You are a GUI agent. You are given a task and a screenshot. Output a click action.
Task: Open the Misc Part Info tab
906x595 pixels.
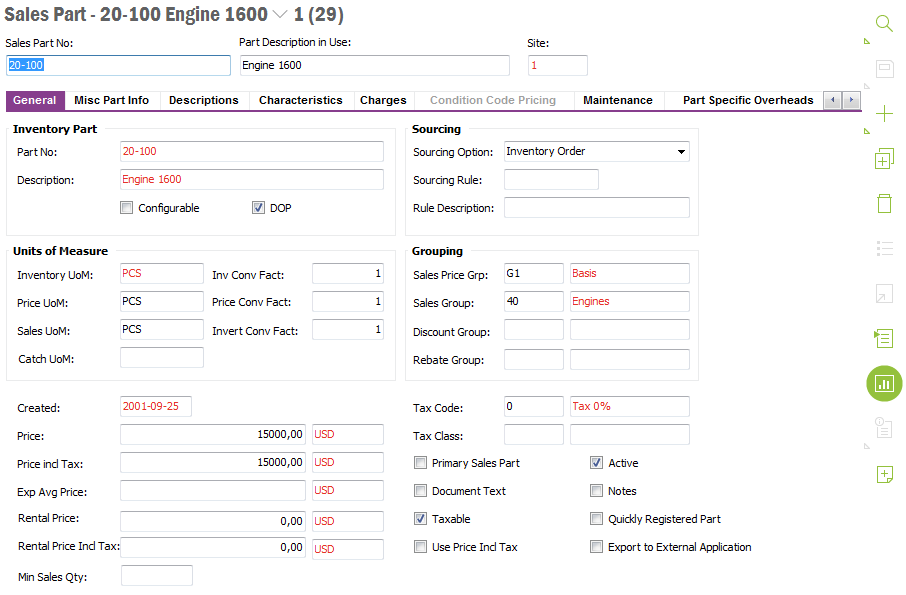[x=111, y=100]
